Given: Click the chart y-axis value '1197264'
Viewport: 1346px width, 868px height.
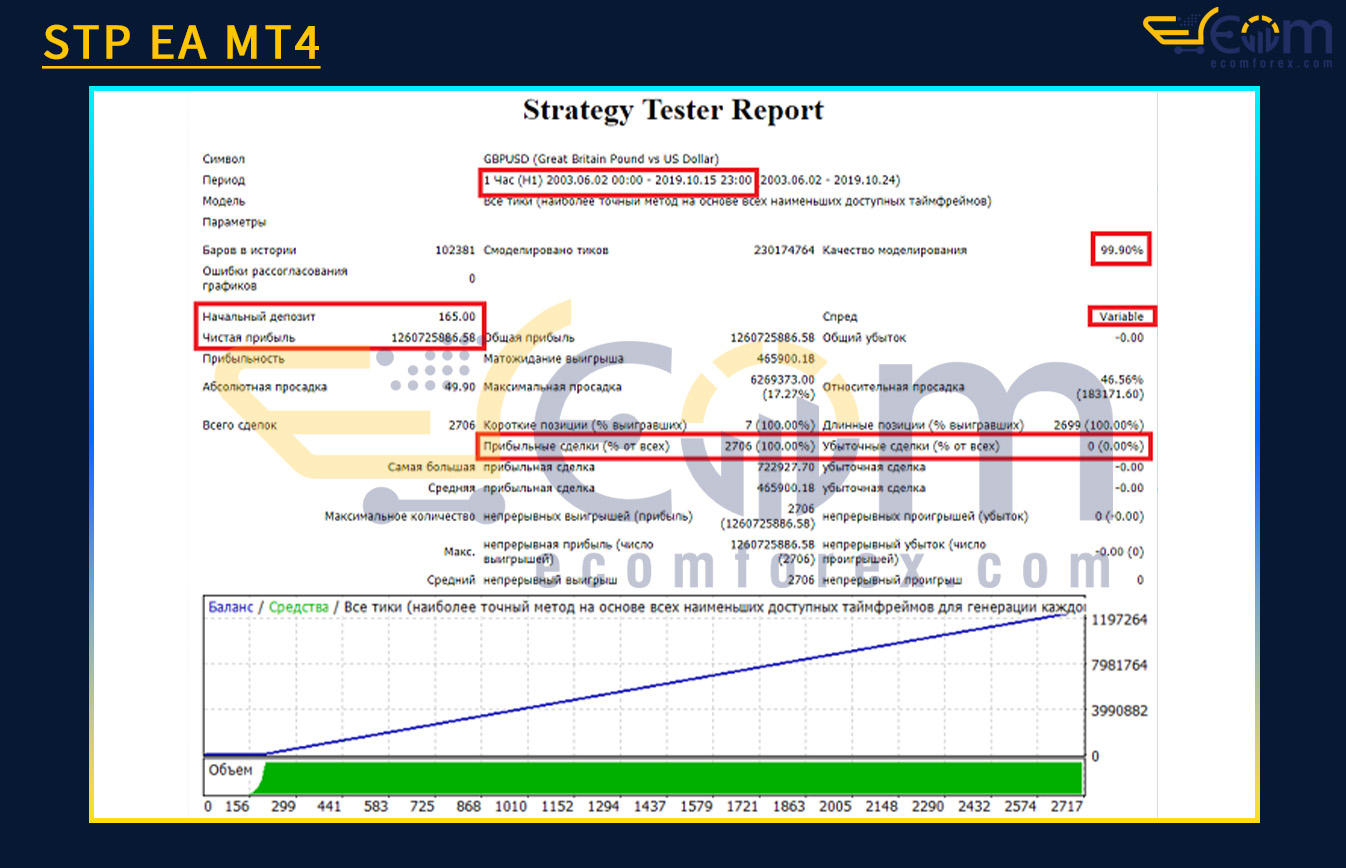Looking at the screenshot, I should tap(1119, 620).
